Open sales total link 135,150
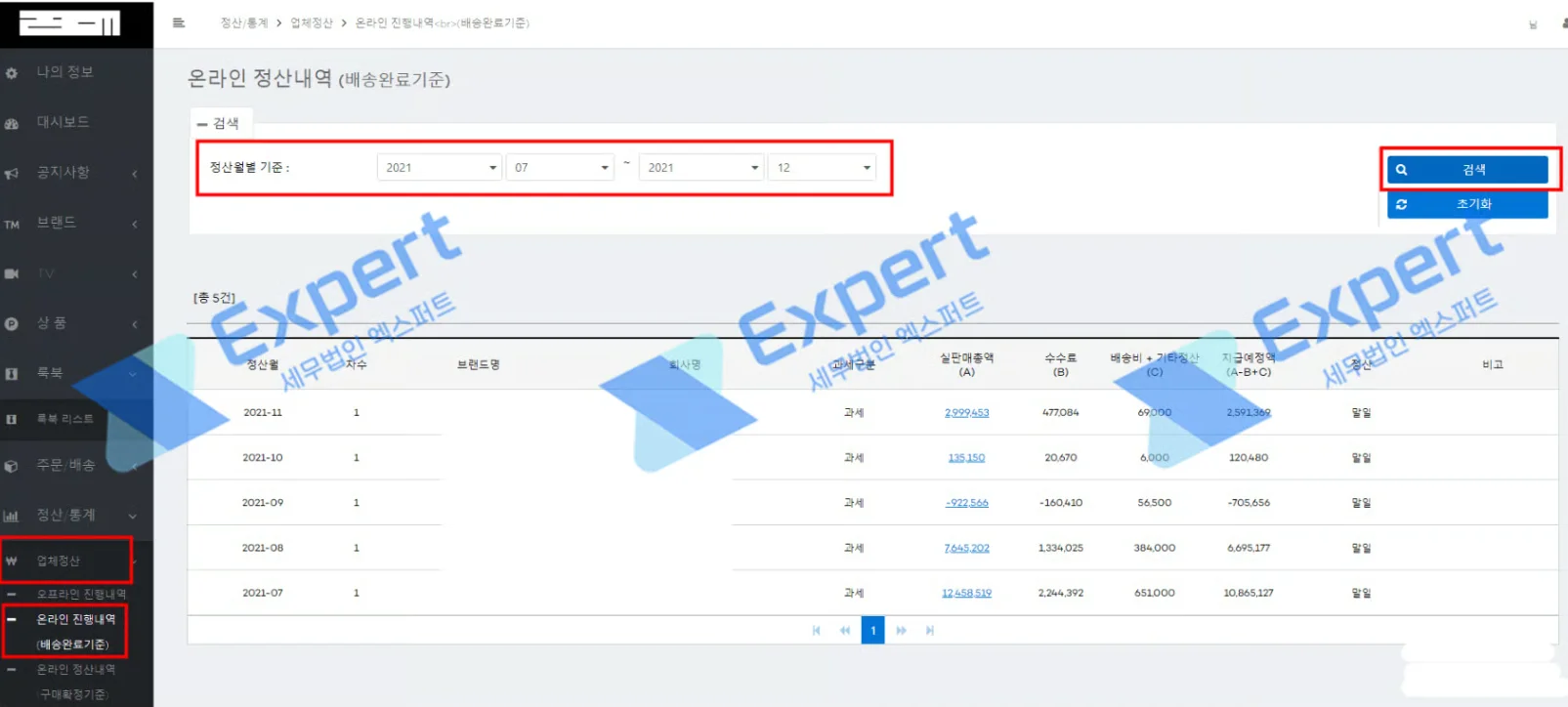 point(966,458)
